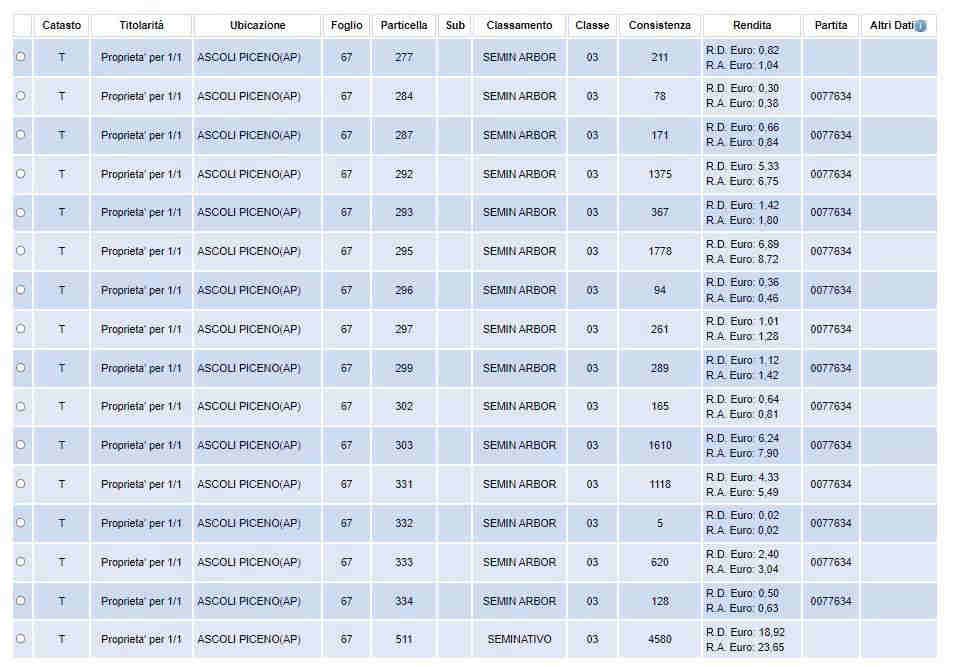Select the radio button for Particella 284
959x666 pixels.
pyautogui.click(x=21, y=96)
